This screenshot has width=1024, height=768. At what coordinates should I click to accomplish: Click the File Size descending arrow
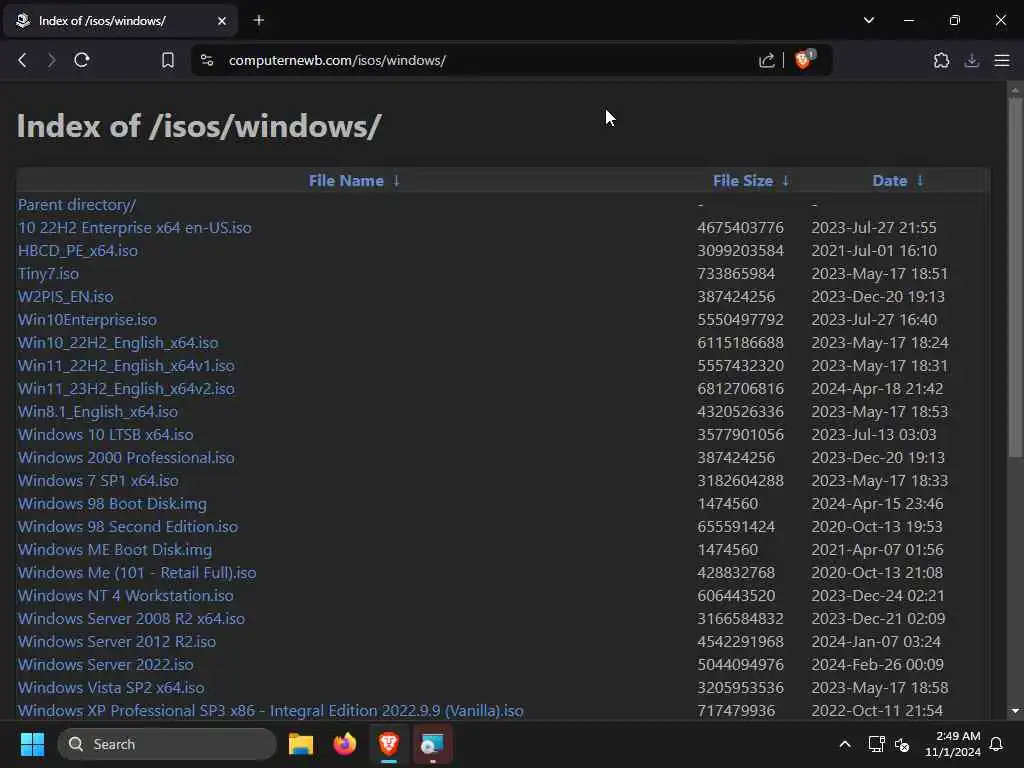pyautogui.click(x=786, y=181)
